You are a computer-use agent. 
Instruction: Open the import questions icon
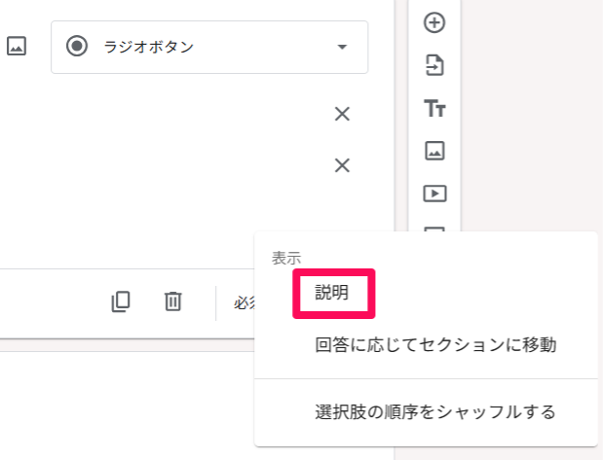435,66
